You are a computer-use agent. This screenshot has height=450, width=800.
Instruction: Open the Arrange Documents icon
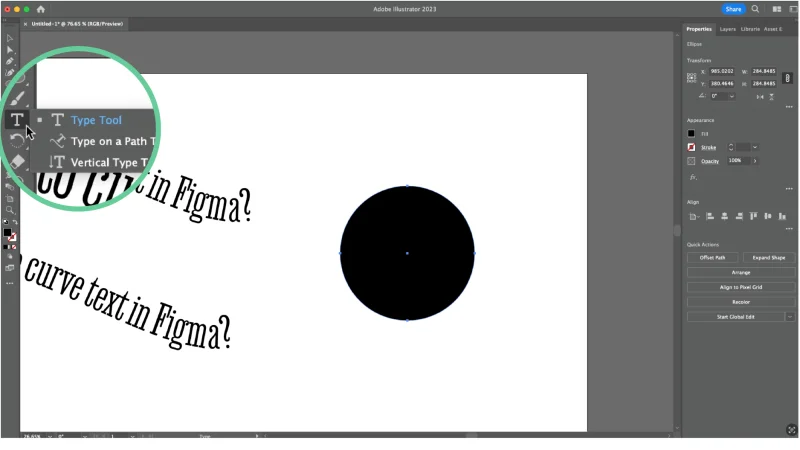click(x=777, y=9)
